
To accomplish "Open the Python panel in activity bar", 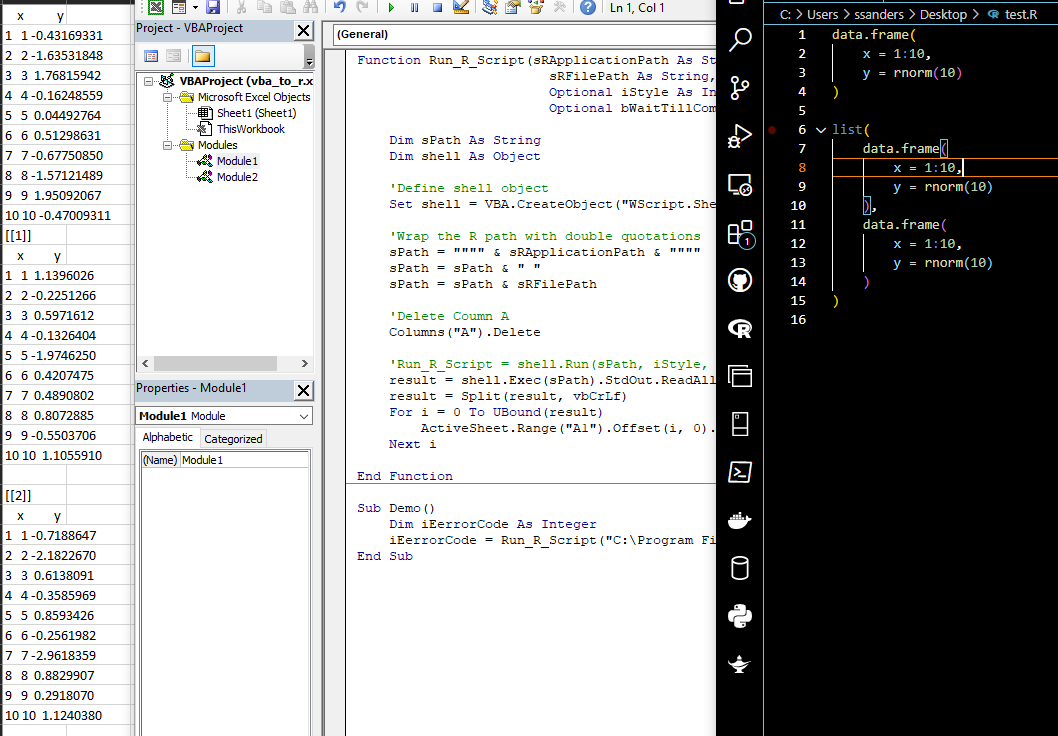I will click(740, 616).
